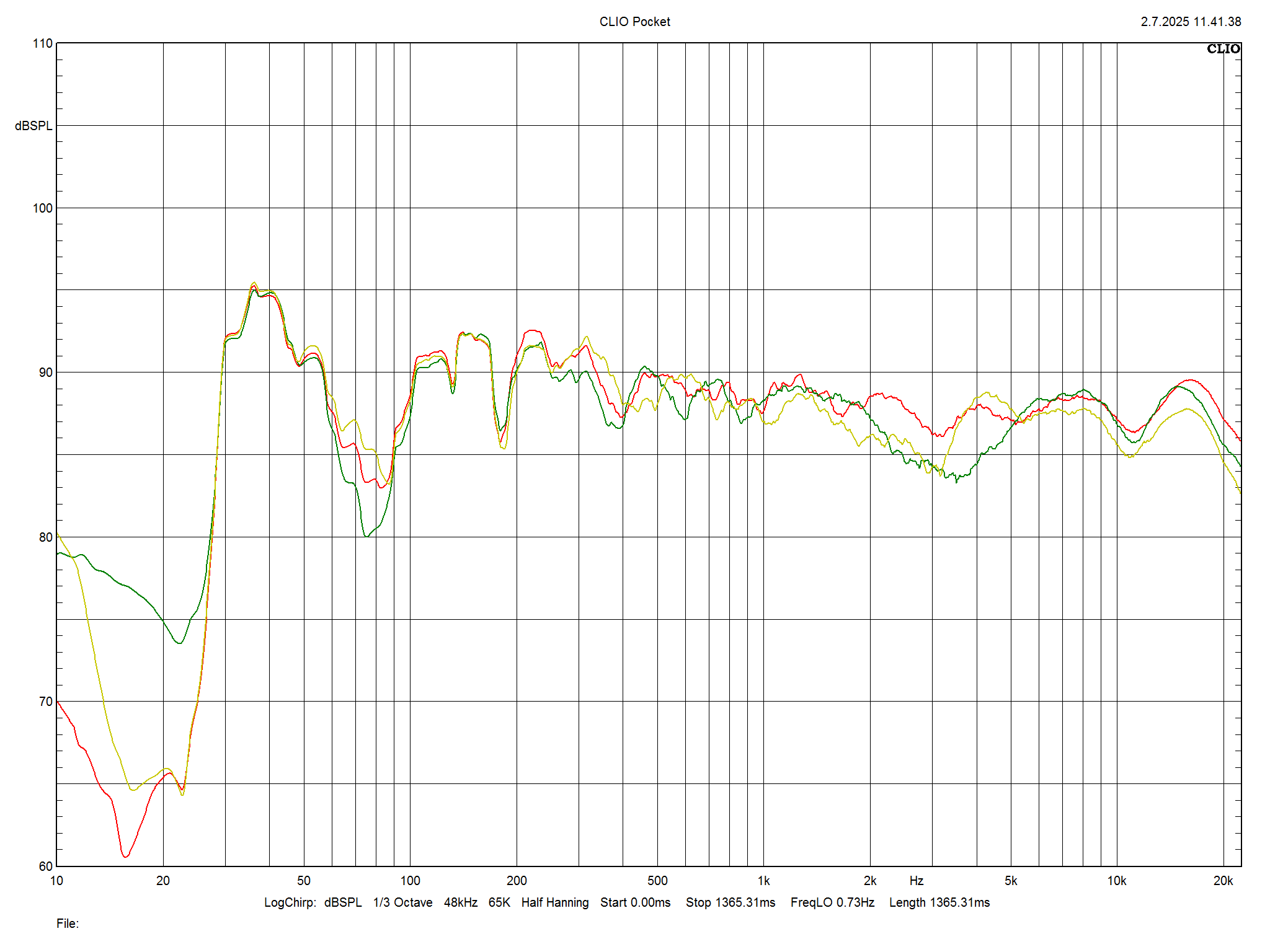Select the "Length 1365.31ms" entry

939,902
